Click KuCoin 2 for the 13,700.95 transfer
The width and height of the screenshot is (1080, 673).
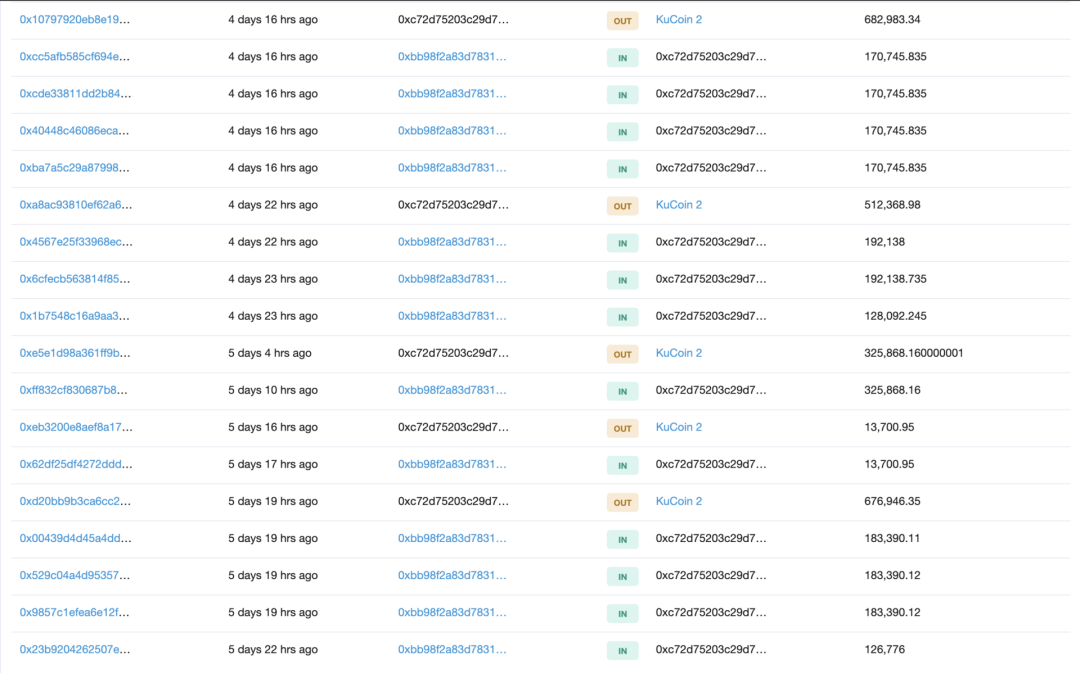[x=678, y=427]
